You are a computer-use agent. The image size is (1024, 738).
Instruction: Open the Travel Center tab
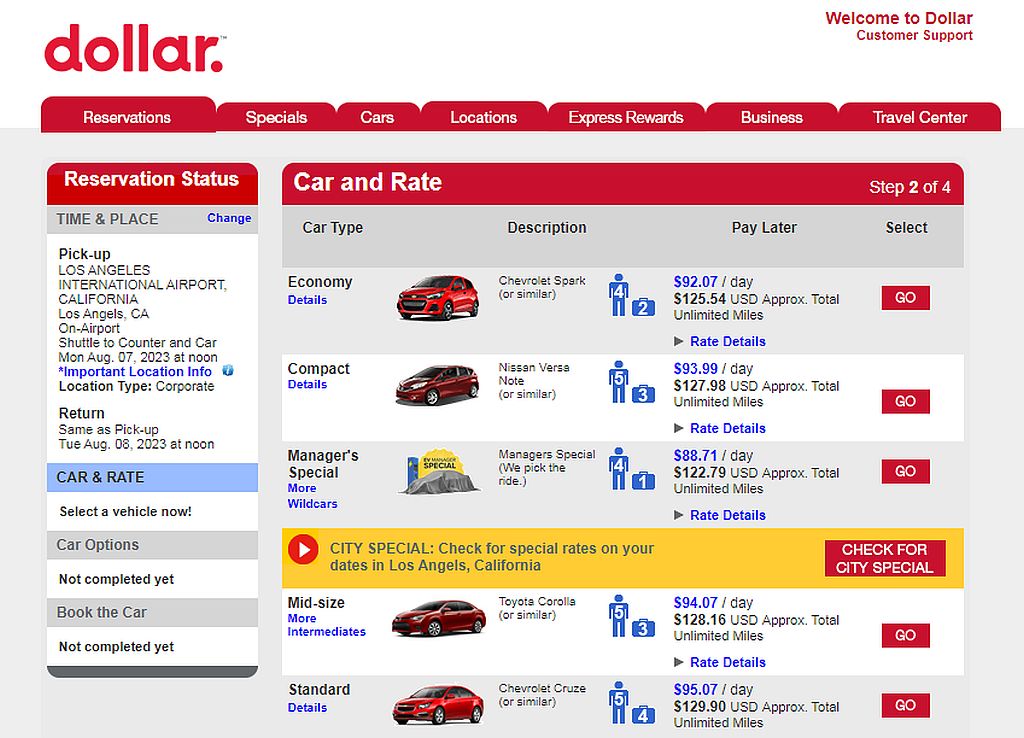click(919, 117)
